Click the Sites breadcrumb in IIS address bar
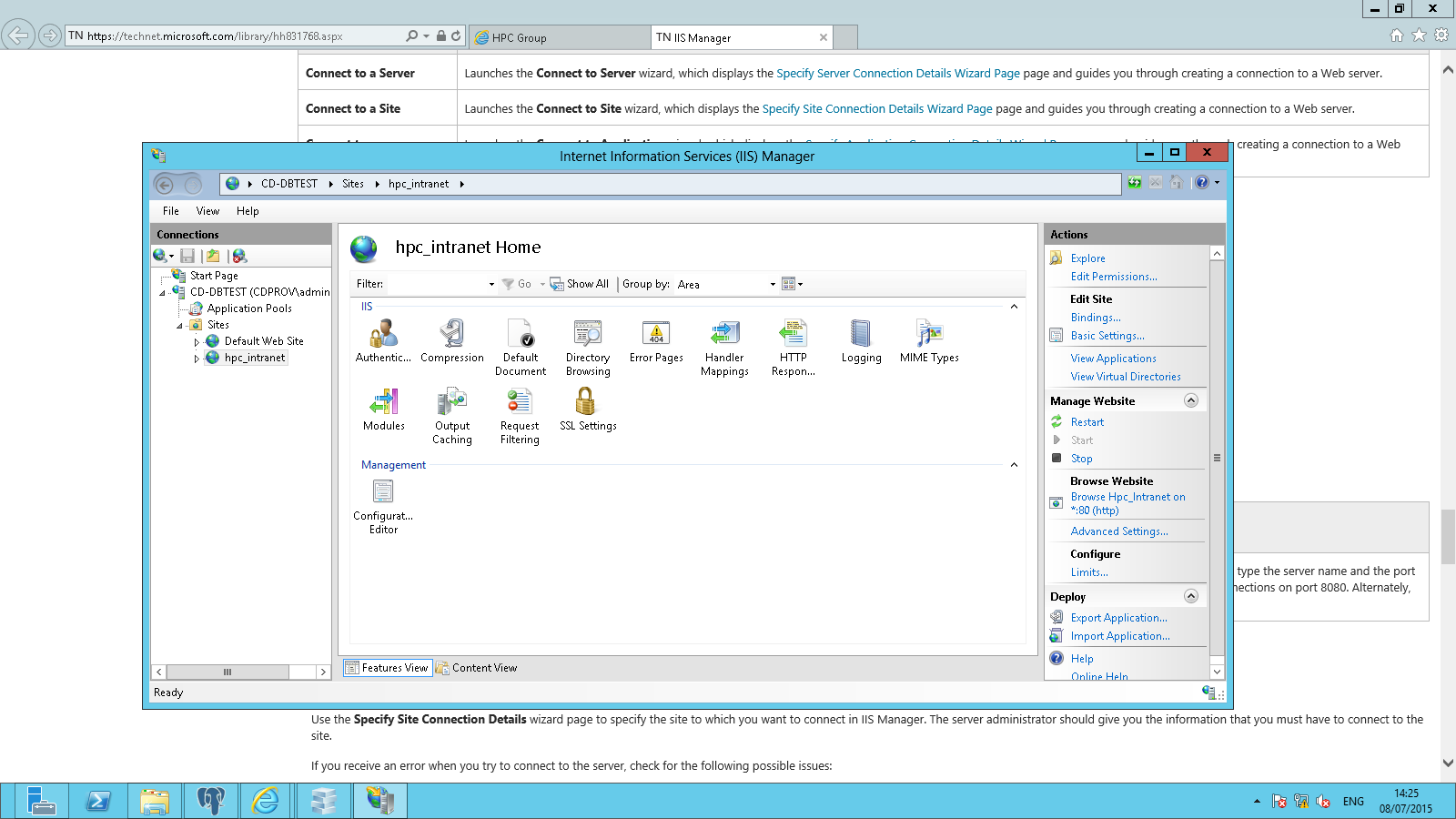The image size is (1456, 819). [x=353, y=184]
